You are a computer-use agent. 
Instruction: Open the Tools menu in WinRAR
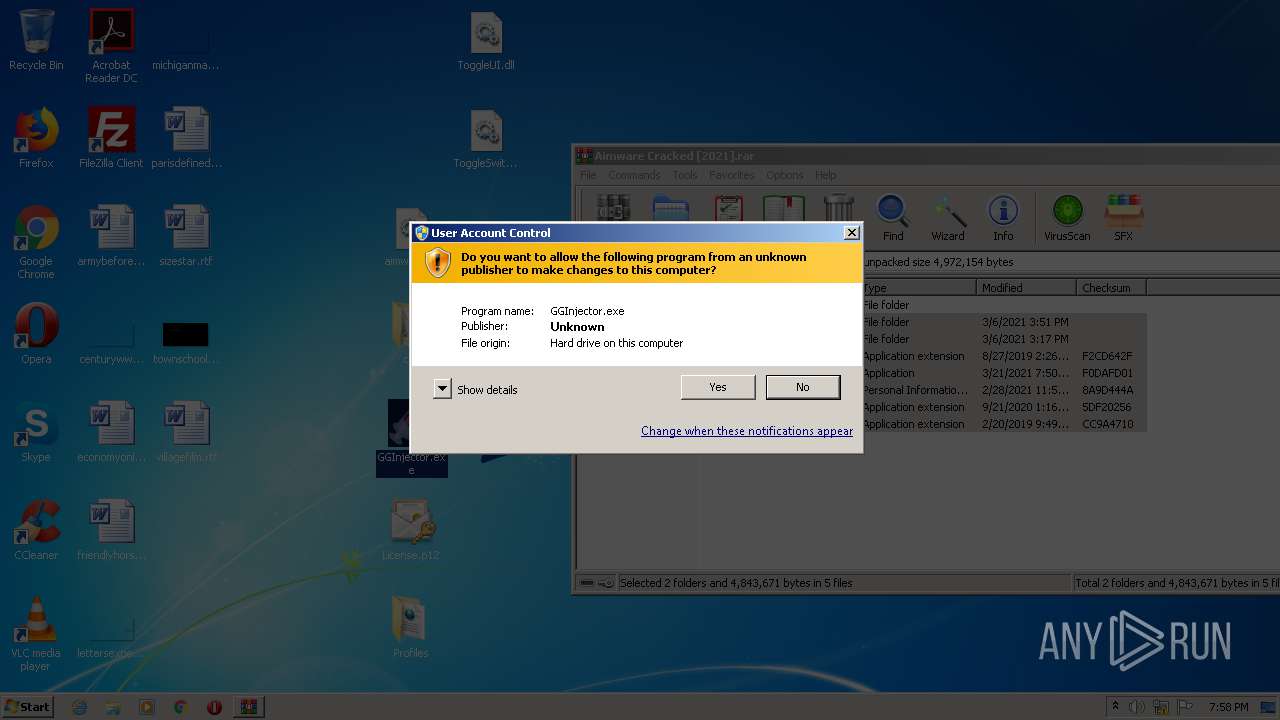pos(685,175)
